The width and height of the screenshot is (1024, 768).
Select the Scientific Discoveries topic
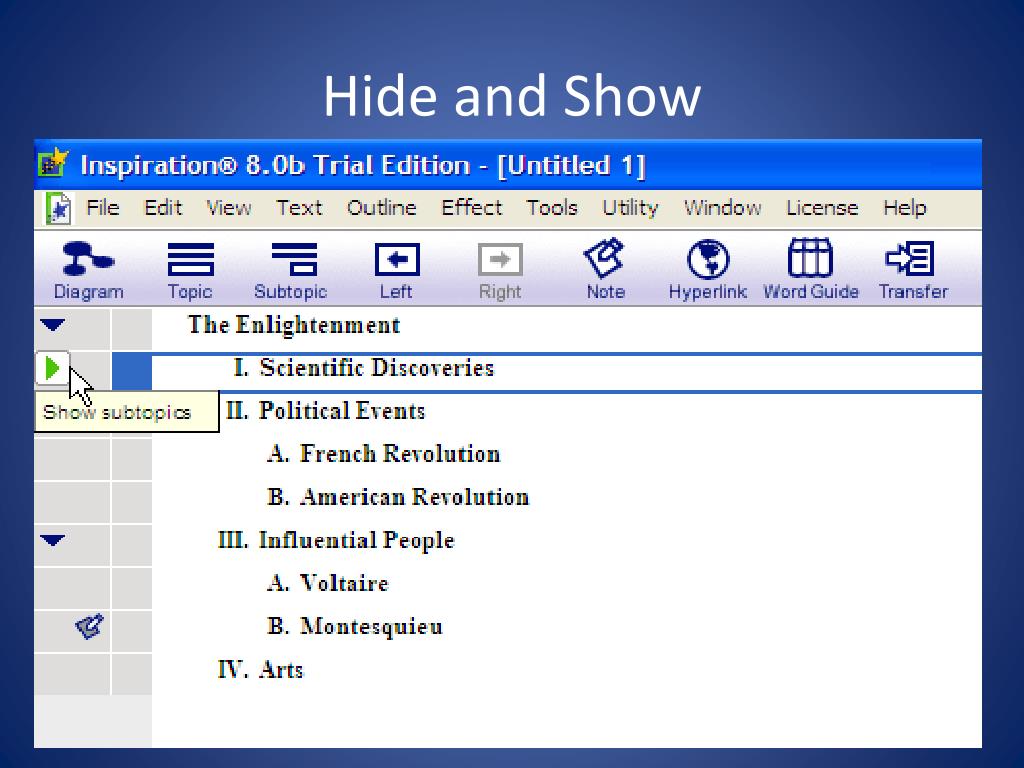click(x=376, y=368)
